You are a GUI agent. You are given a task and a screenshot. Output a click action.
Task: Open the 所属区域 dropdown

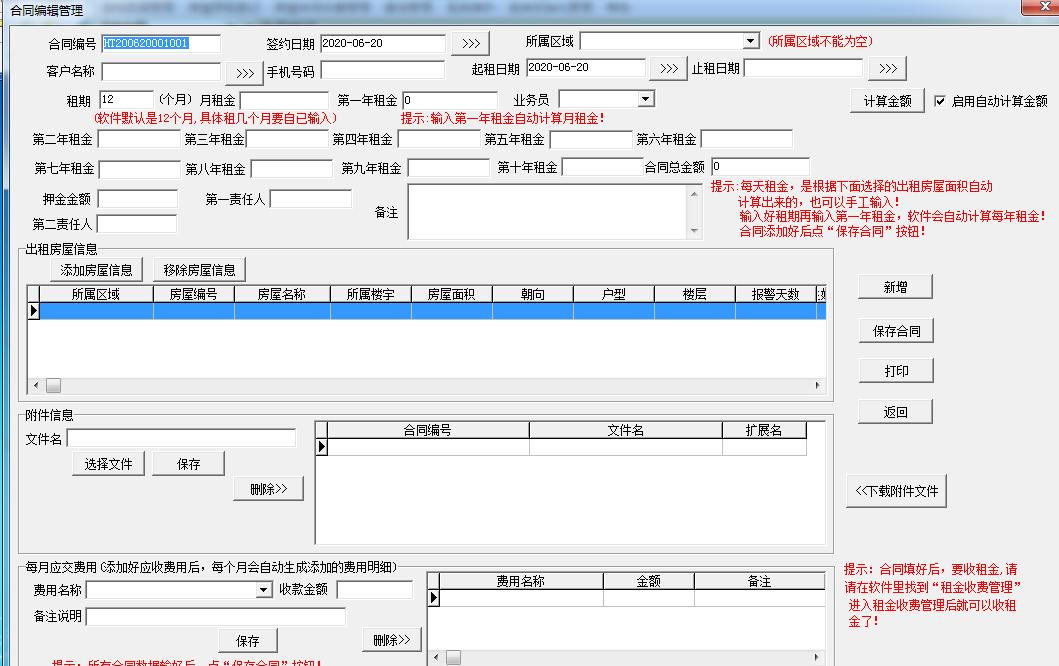(x=751, y=42)
